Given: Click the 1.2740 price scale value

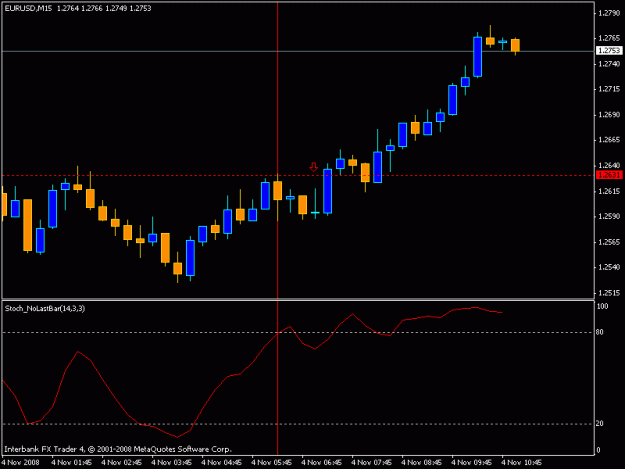Looking at the screenshot, I should (609, 64).
